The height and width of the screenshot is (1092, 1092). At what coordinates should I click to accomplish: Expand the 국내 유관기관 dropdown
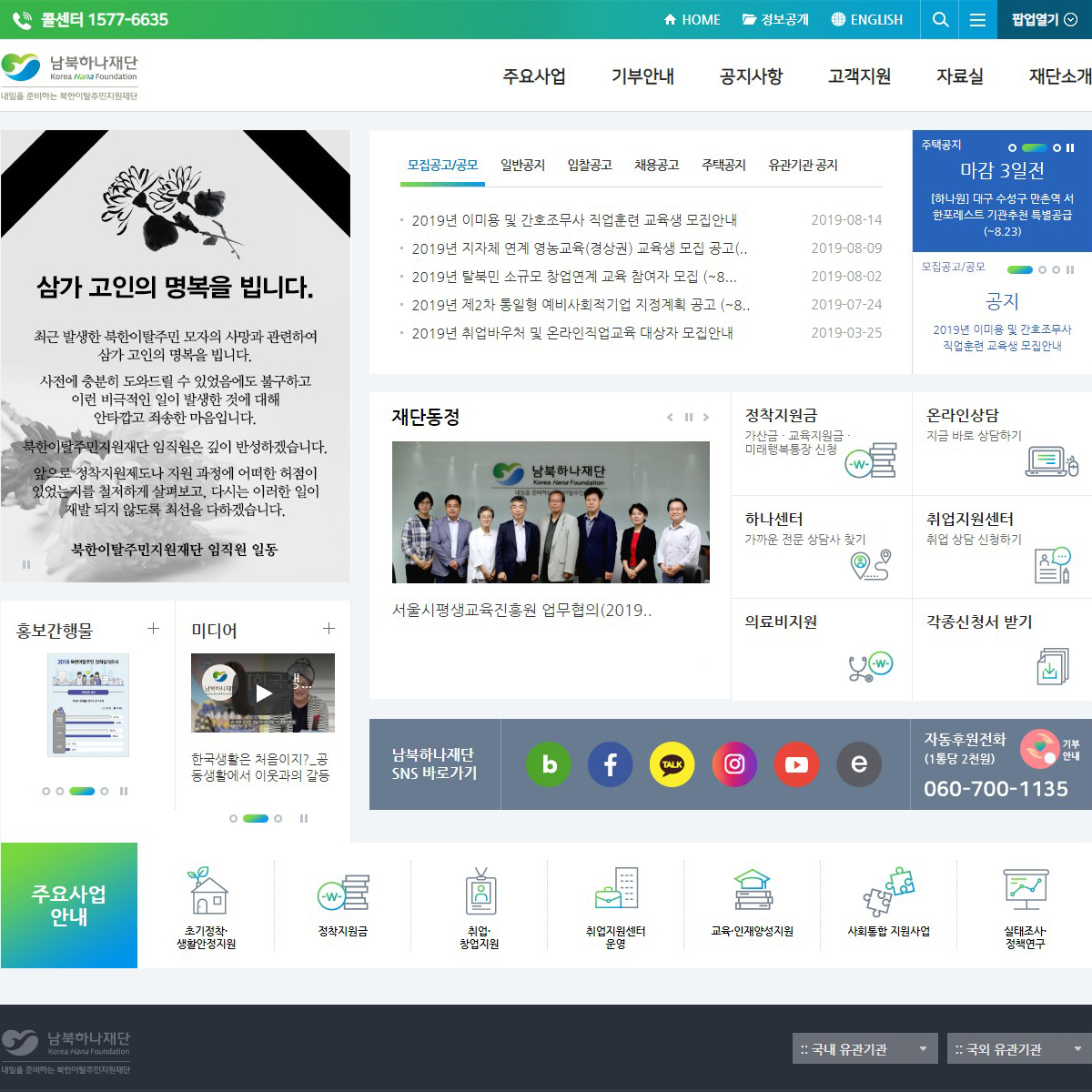click(x=864, y=1049)
